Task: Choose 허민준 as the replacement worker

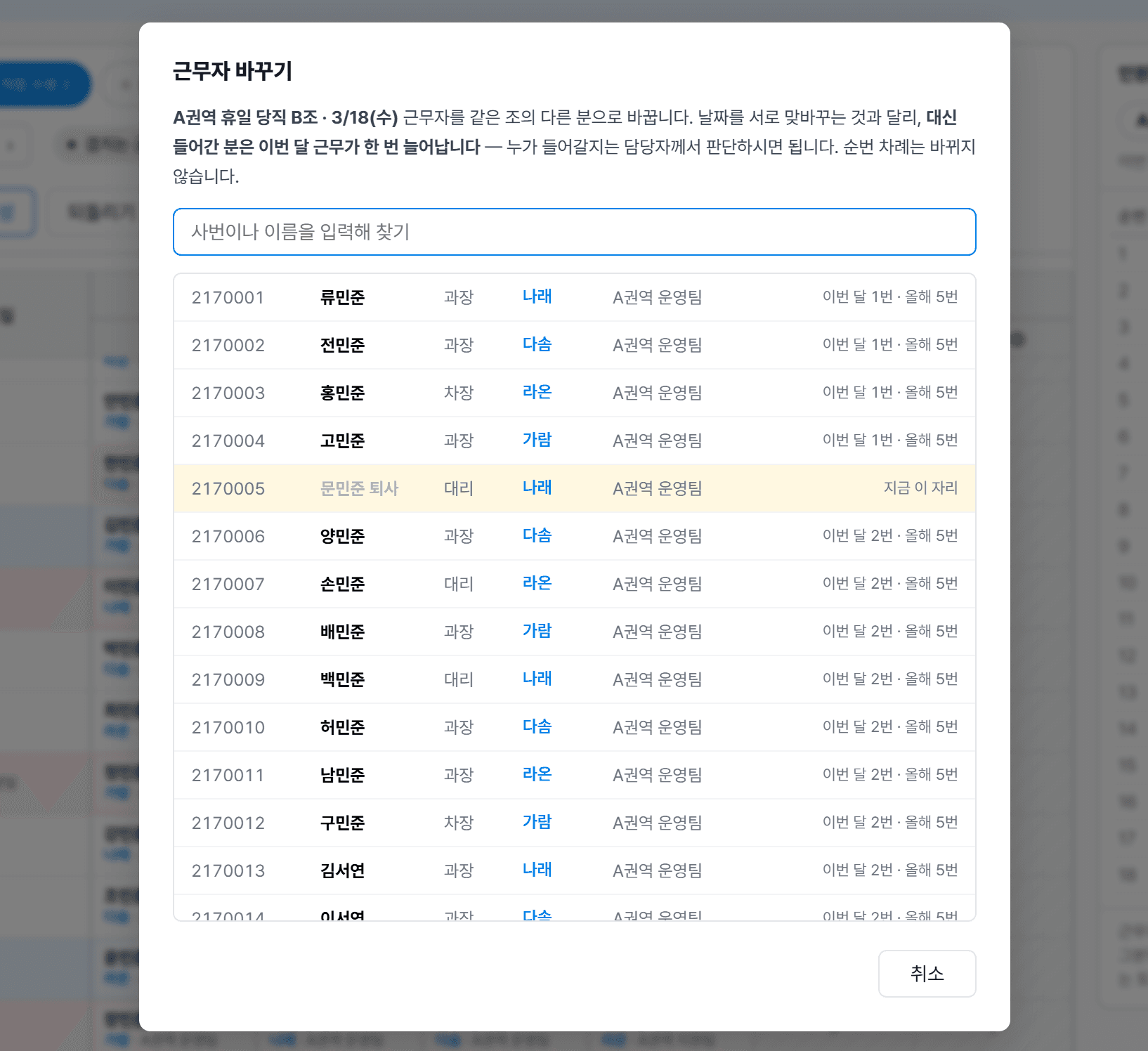Action: coord(575,727)
